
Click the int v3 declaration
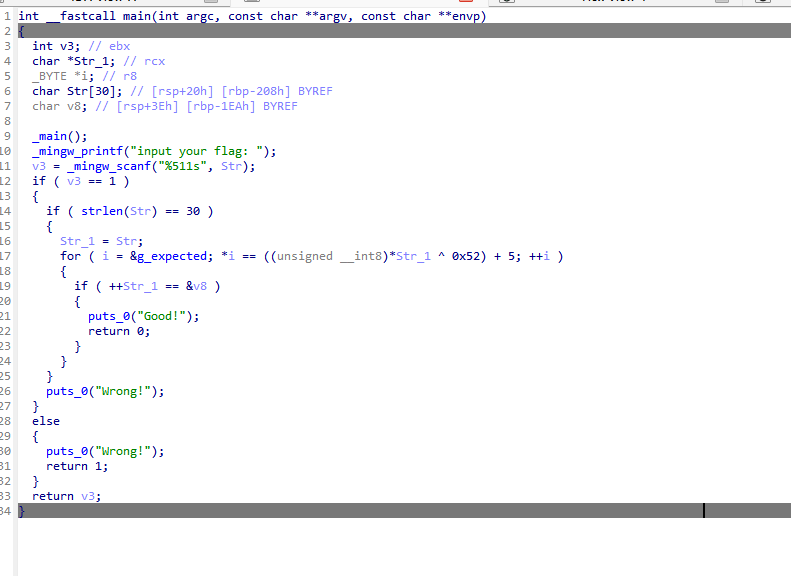[x=56, y=46]
